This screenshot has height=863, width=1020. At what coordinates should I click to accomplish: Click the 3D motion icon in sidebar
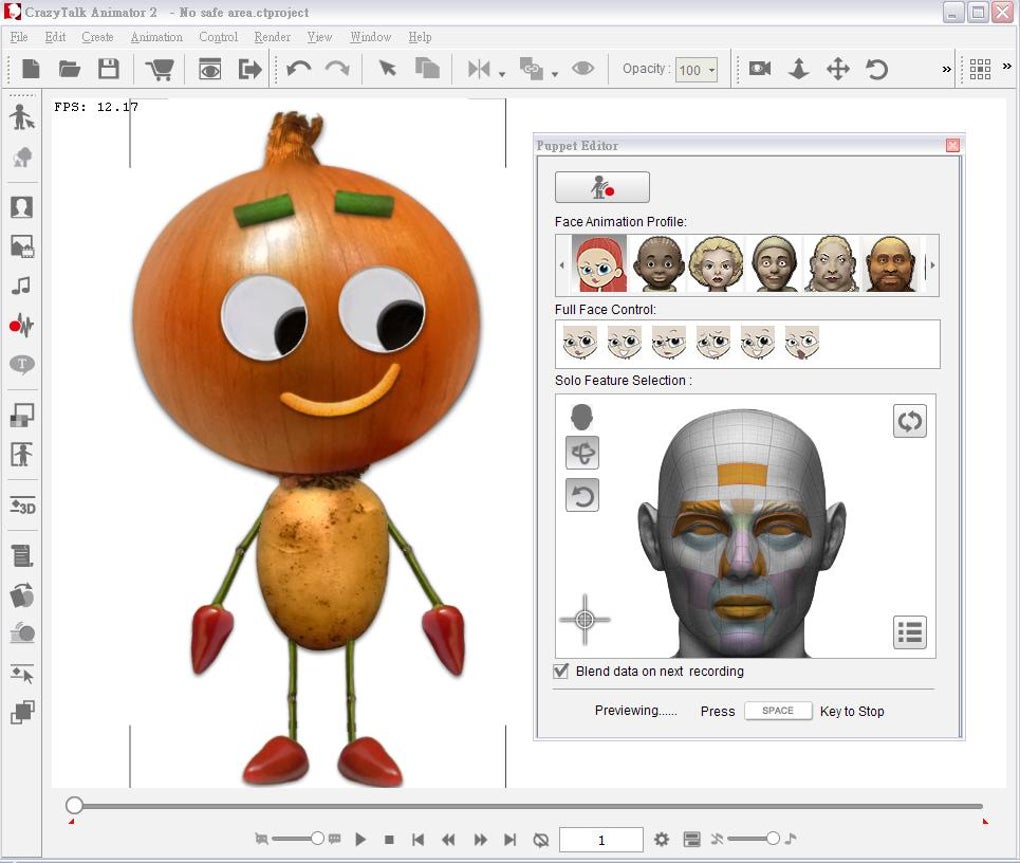(x=21, y=506)
